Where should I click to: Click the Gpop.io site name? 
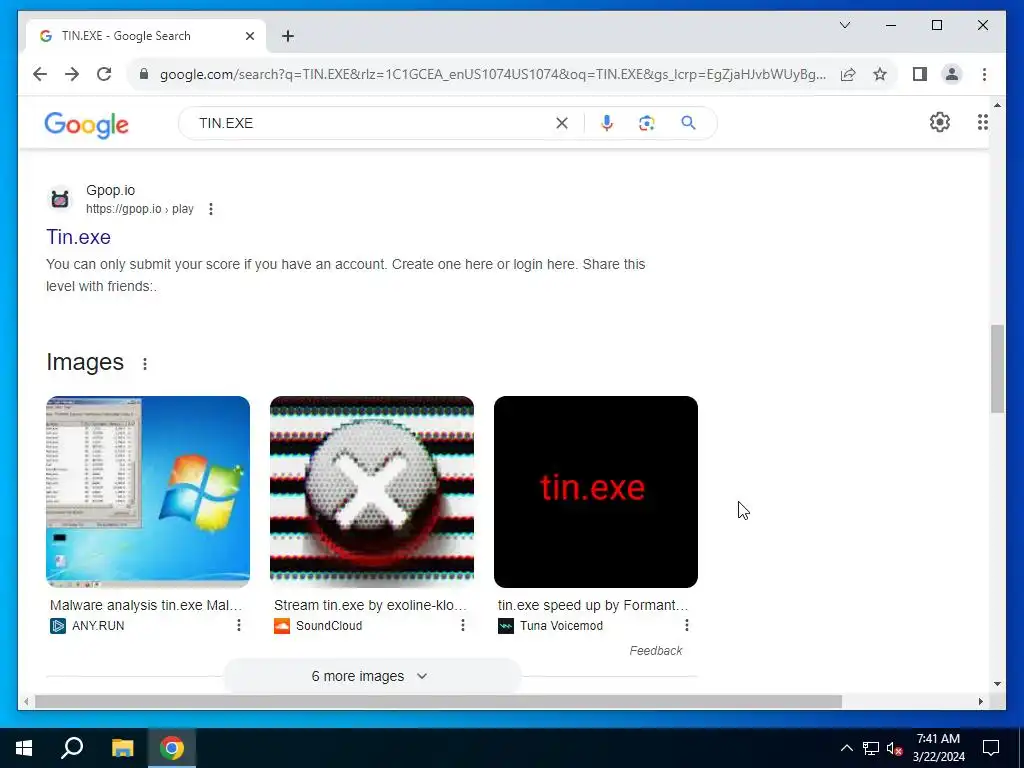pos(110,190)
